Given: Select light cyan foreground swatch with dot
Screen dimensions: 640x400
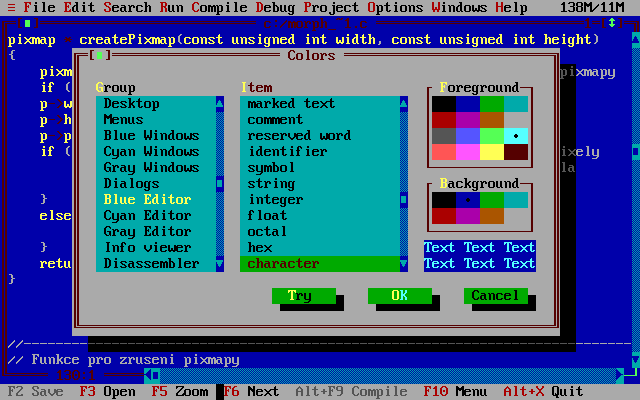Looking at the screenshot, I should tap(516, 136).
